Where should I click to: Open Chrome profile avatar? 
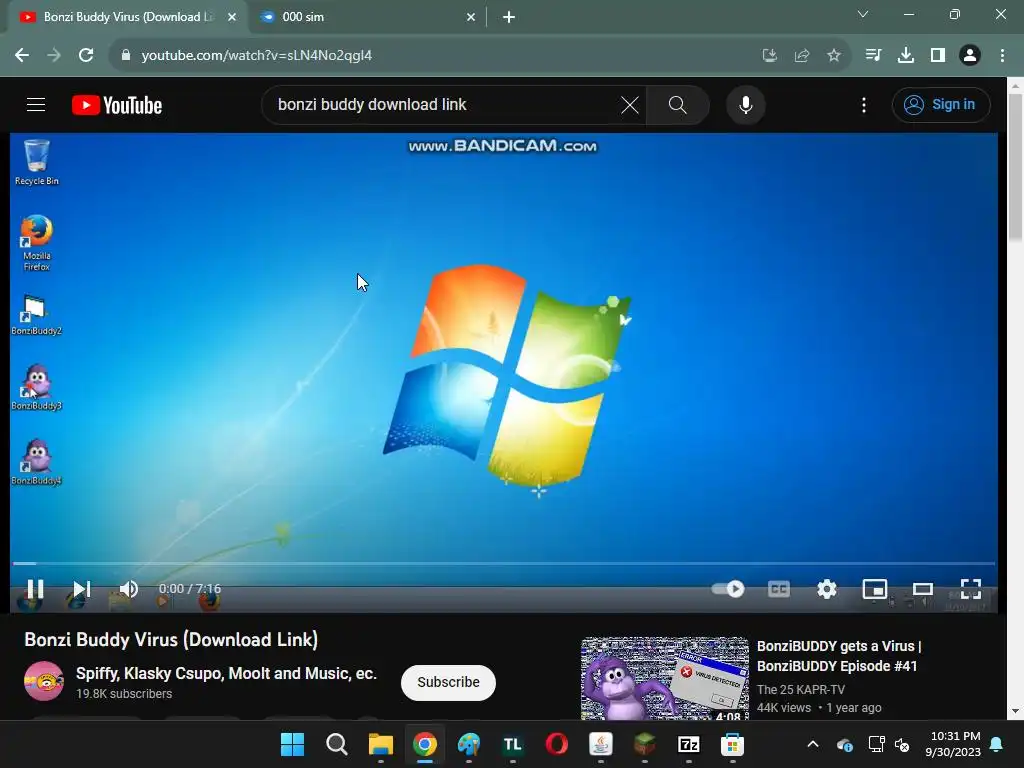coord(970,55)
